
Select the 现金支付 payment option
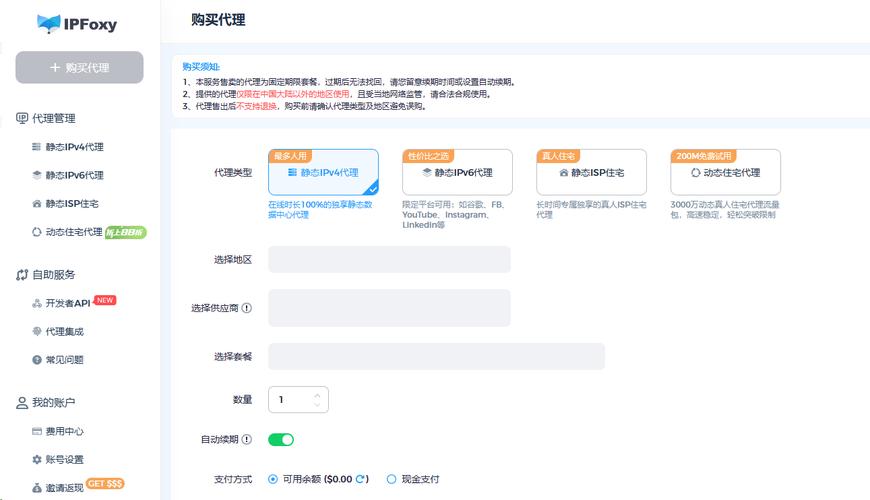[x=391, y=479]
